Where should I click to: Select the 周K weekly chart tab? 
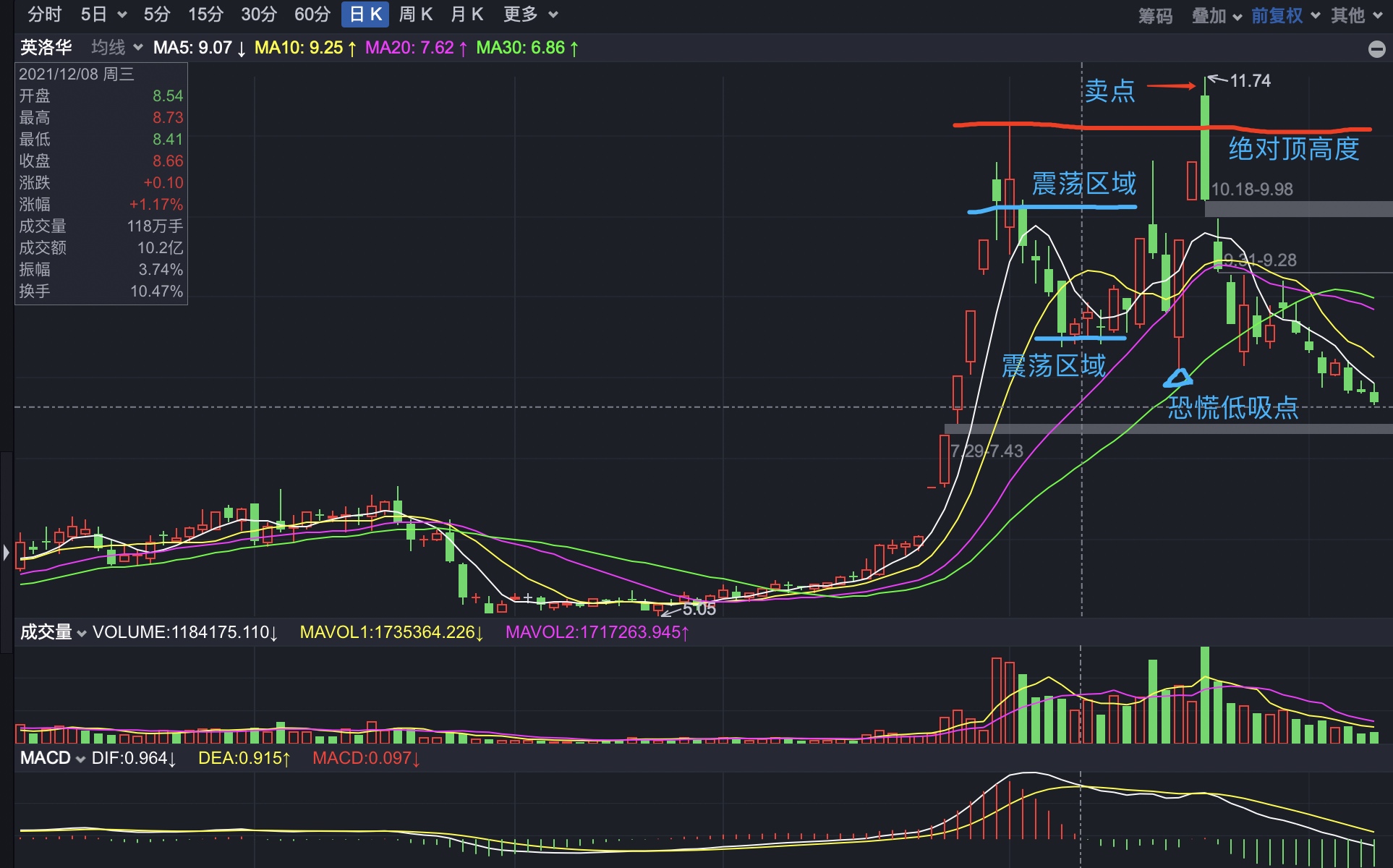(x=415, y=14)
